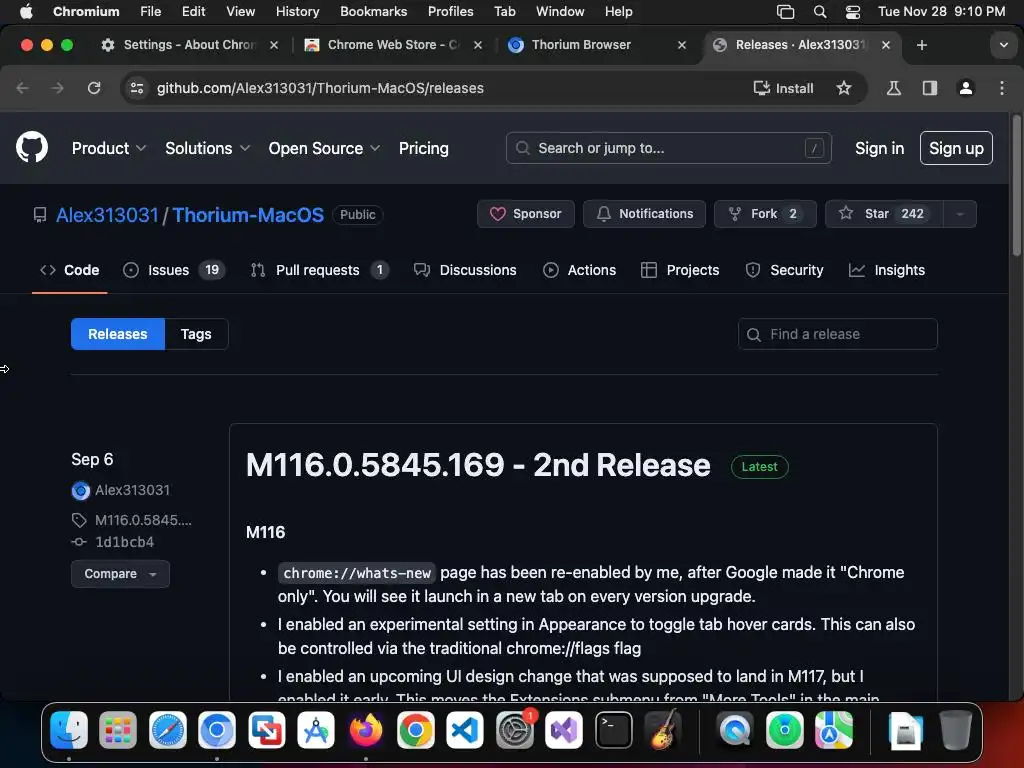Screen dimensions: 1024x768
Task: Open a new tab with plus icon
Action: click(x=921, y=45)
